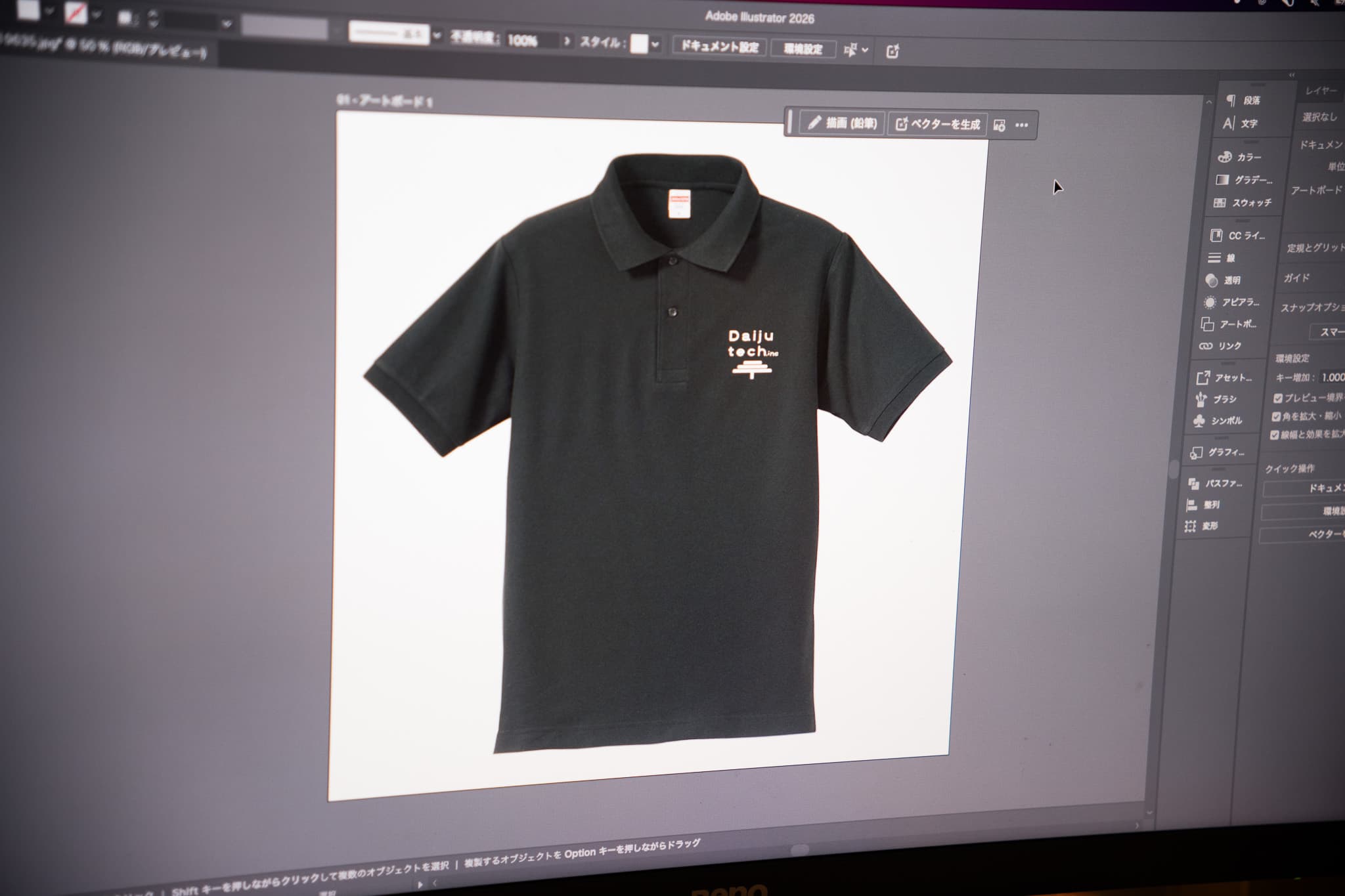Viewport: 1345px width, 896px height.
Task: Open the Paragraph (段落) panel icon
Action: 1231,100
